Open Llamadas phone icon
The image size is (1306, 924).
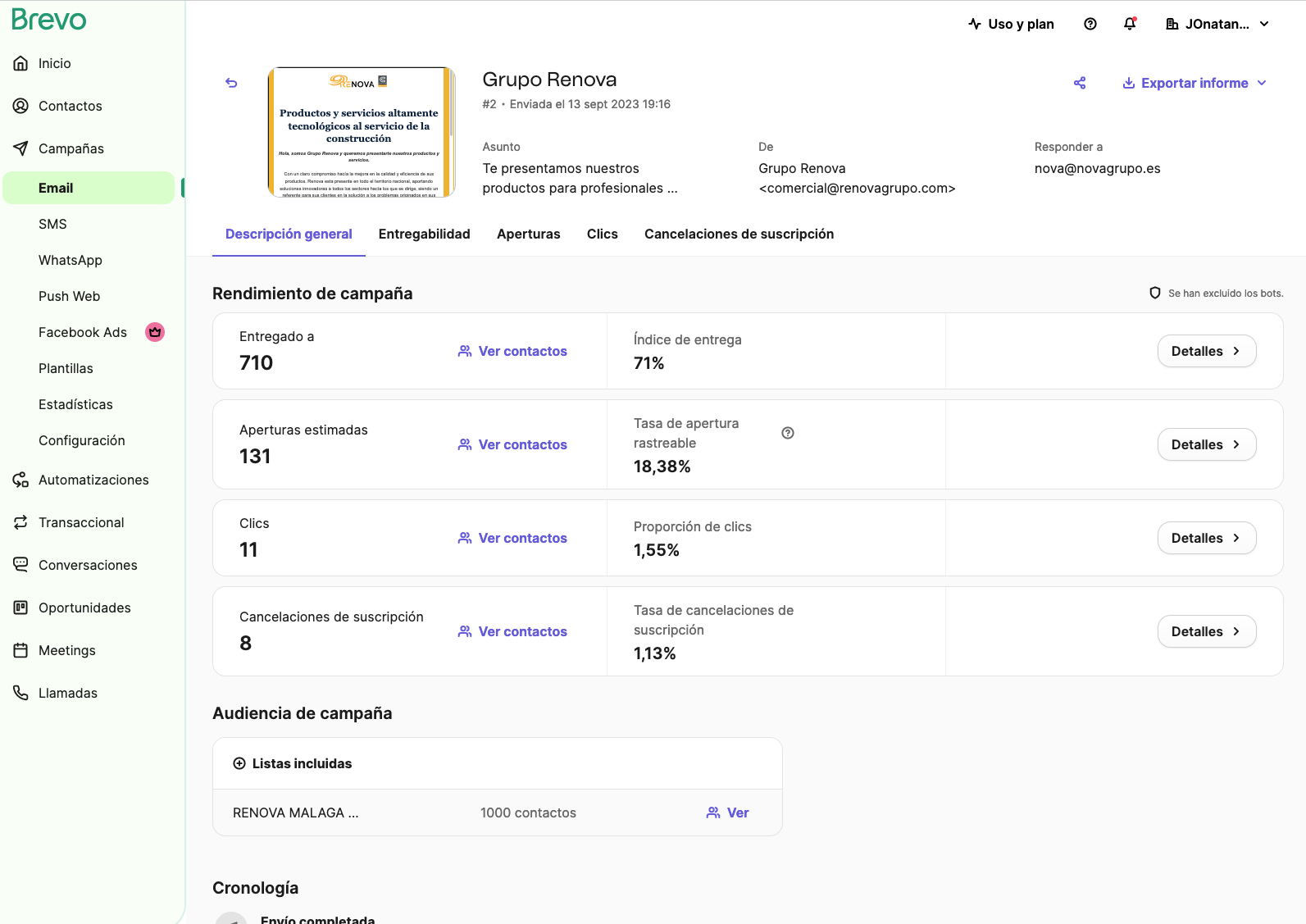(x=21, y=693)
